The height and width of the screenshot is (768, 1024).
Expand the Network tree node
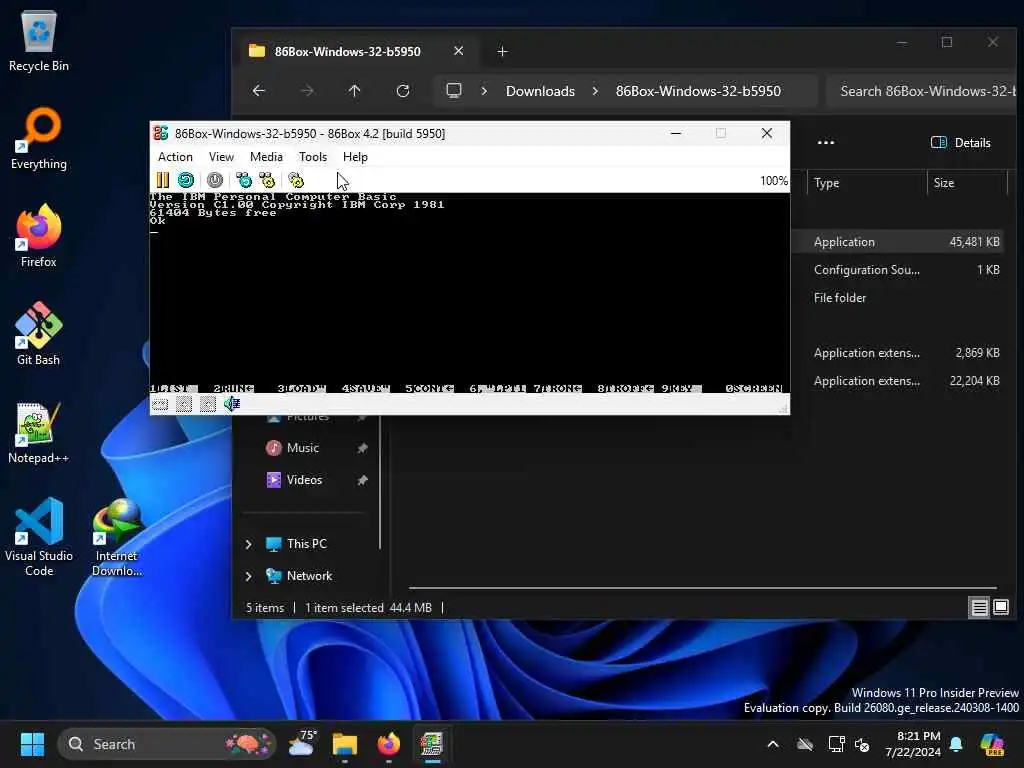point(248,576)
